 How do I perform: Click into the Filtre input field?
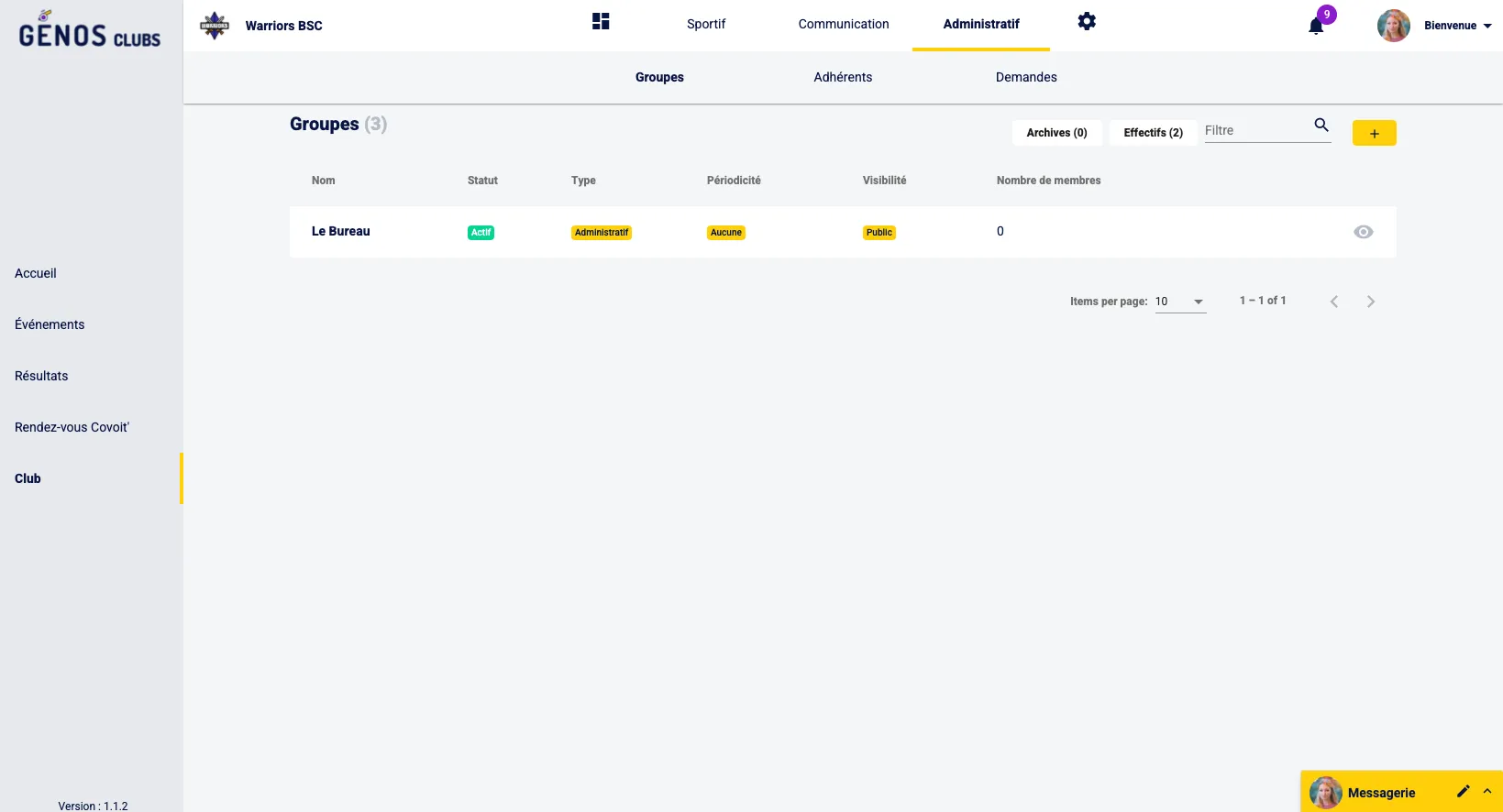coord(1254,131)
